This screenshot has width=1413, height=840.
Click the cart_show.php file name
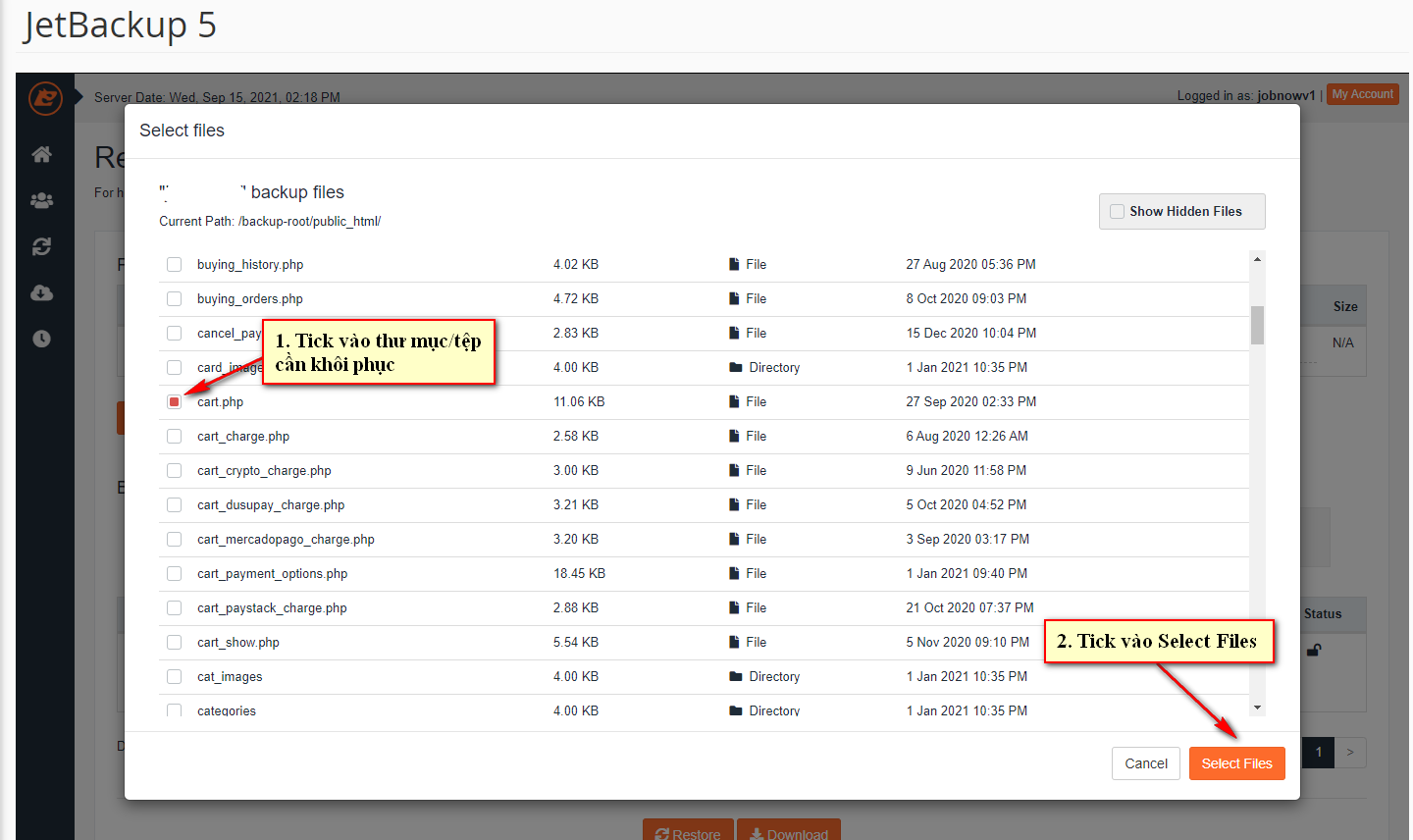tap(238, 642)
